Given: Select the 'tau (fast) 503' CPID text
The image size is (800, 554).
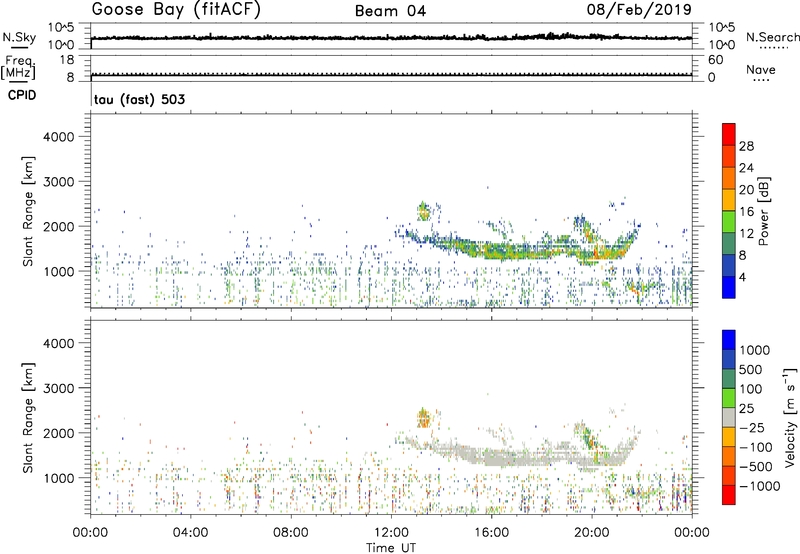Looking at the screenshot, I should (139, 99).
